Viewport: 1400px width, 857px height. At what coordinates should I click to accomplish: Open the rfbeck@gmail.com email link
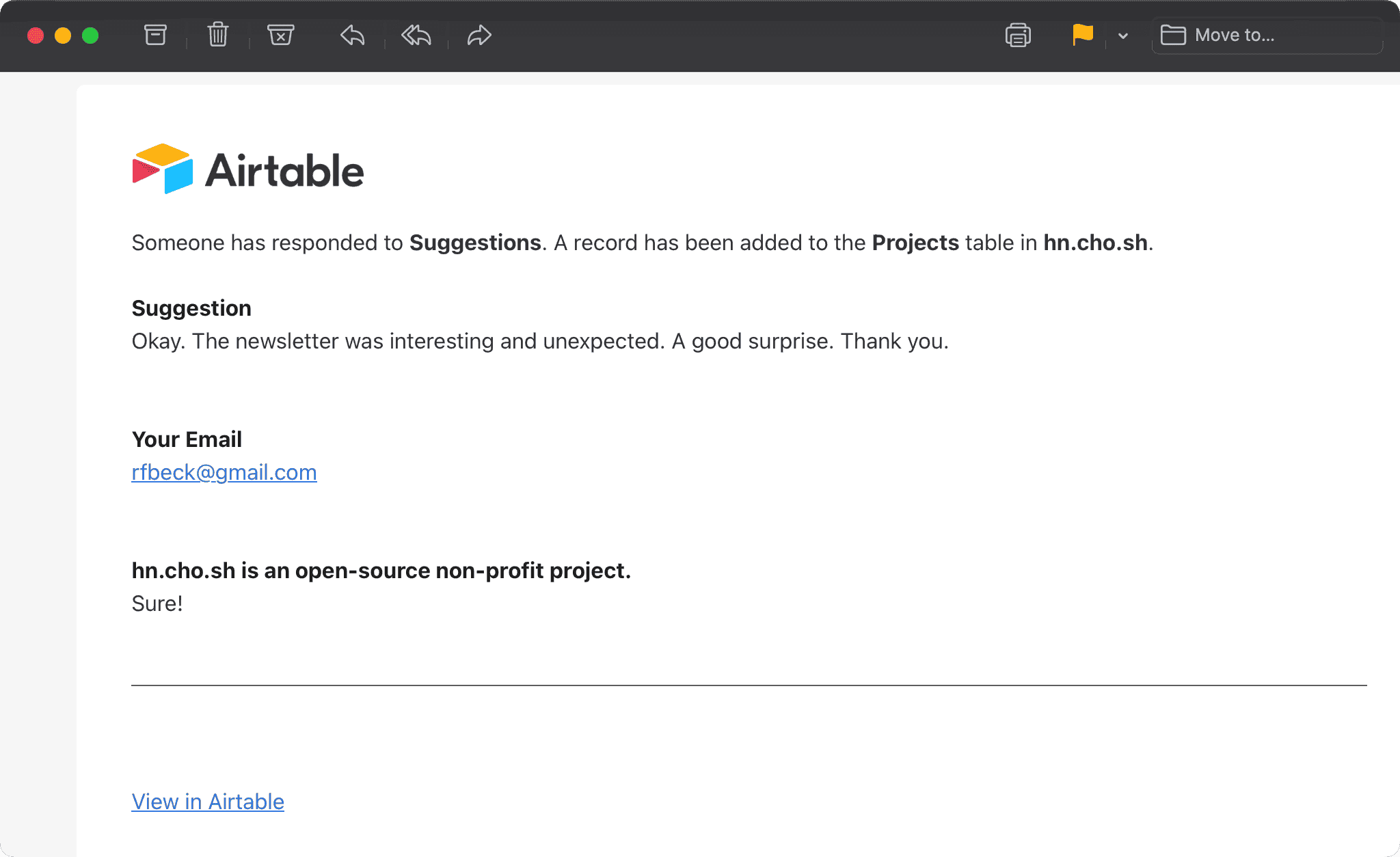tap(224, 472)
